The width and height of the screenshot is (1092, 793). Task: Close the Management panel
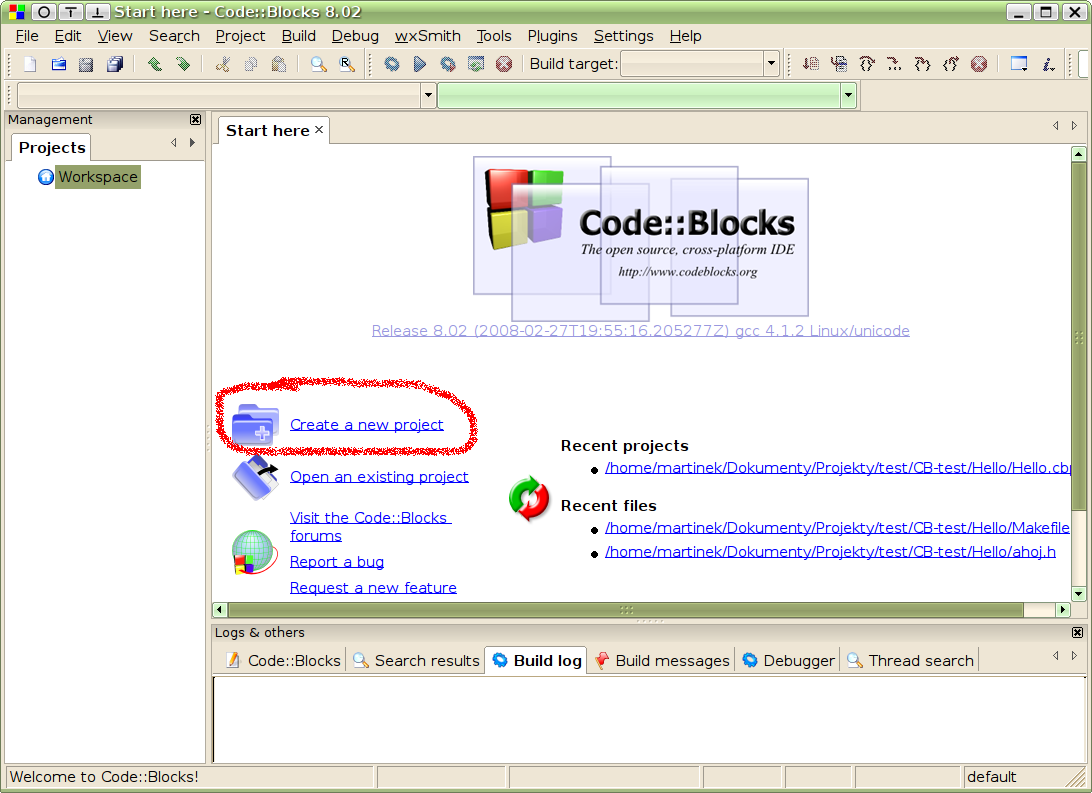(x=196, y=120)
